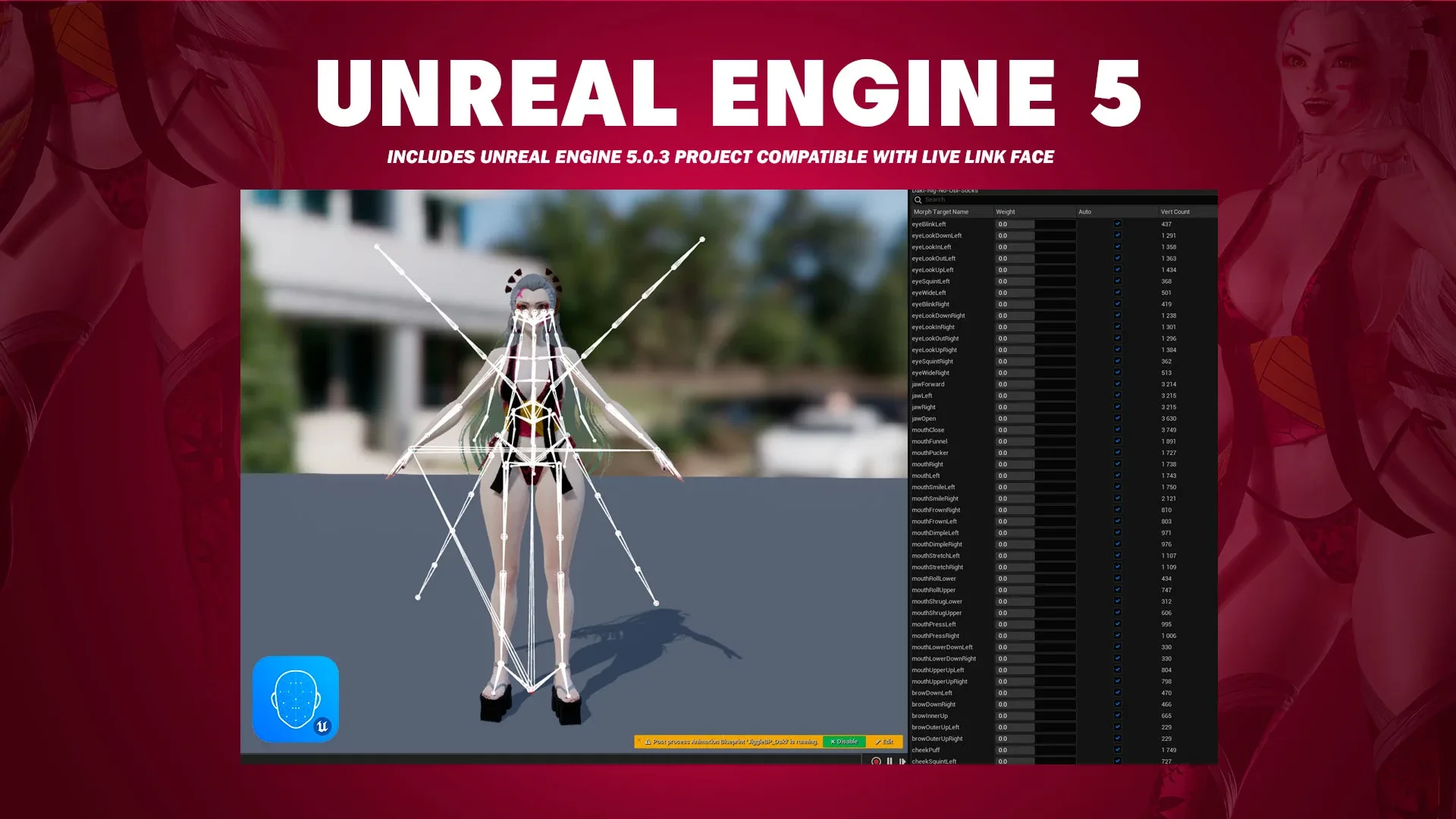Click Edit on the Animation Blueprint notification
This screenshot has width=1456, height=819.
(x=884, y=742)
